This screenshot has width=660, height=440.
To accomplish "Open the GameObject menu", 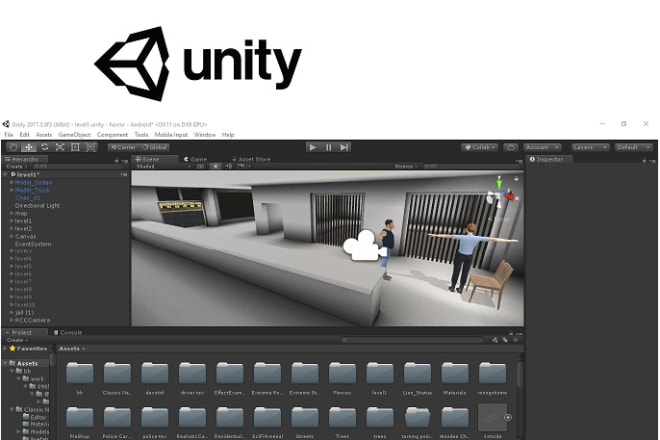I will point(75,135).
